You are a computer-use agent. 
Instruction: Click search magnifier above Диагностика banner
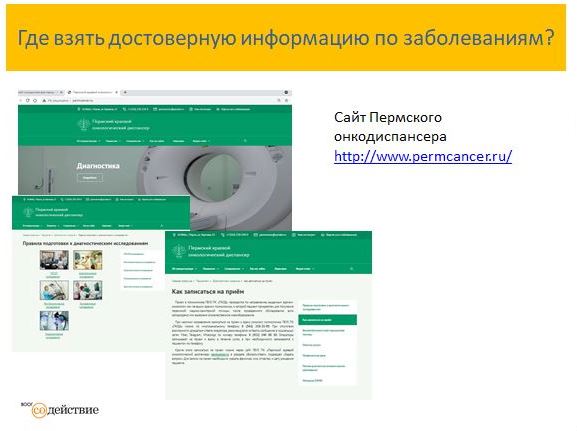(245, 141)
